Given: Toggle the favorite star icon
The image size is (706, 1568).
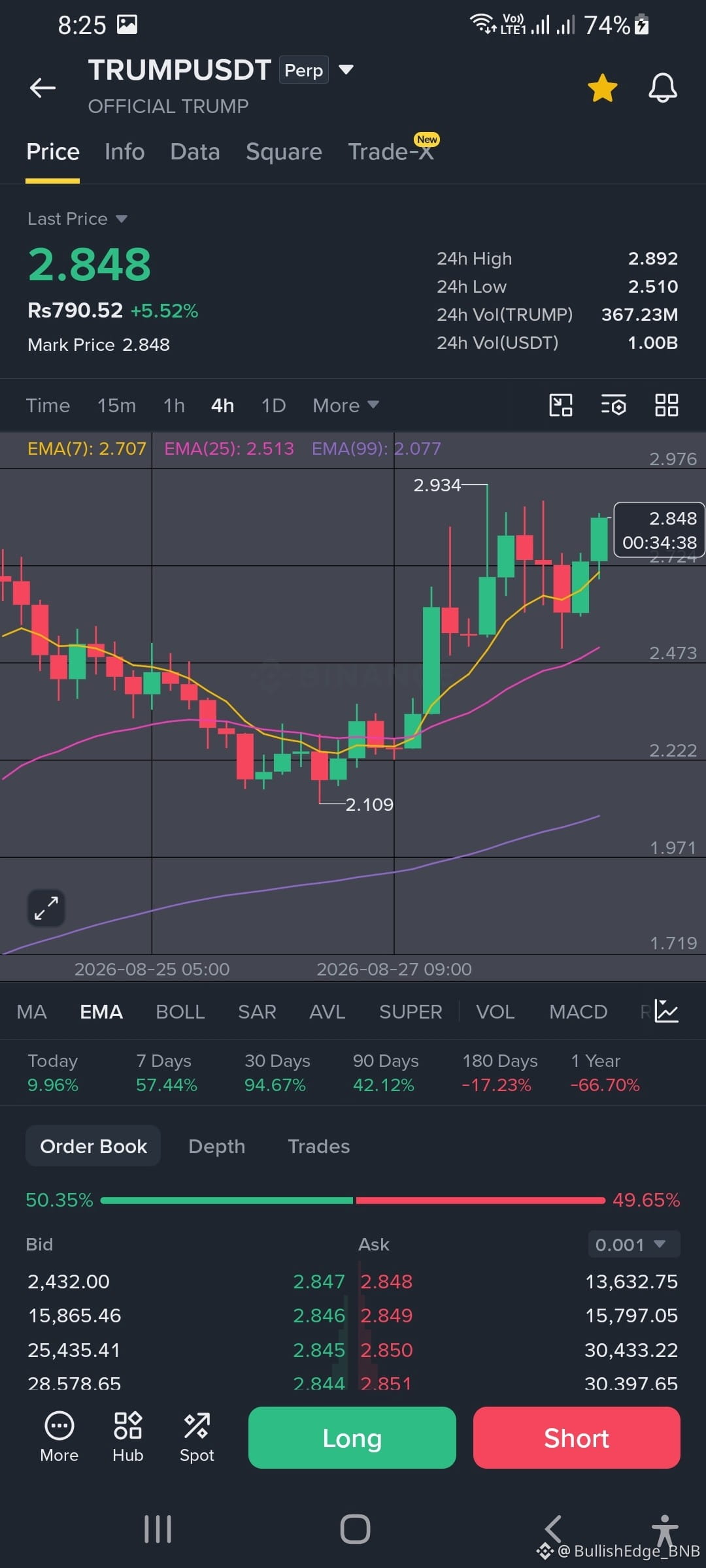Looking at the screenshot, I should coord(602,88).
